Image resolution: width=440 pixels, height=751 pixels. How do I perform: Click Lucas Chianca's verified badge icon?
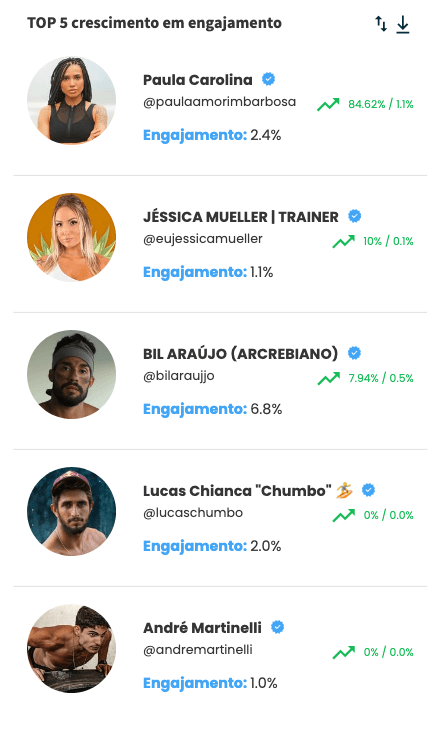point(368,490)
